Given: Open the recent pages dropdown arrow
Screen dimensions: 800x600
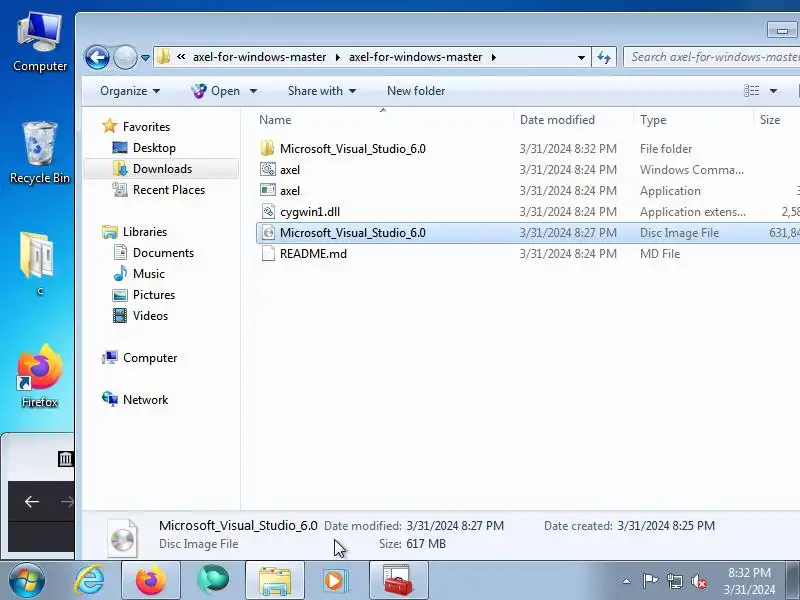Looking at the screenshot, I should click(x=145, y=58).
